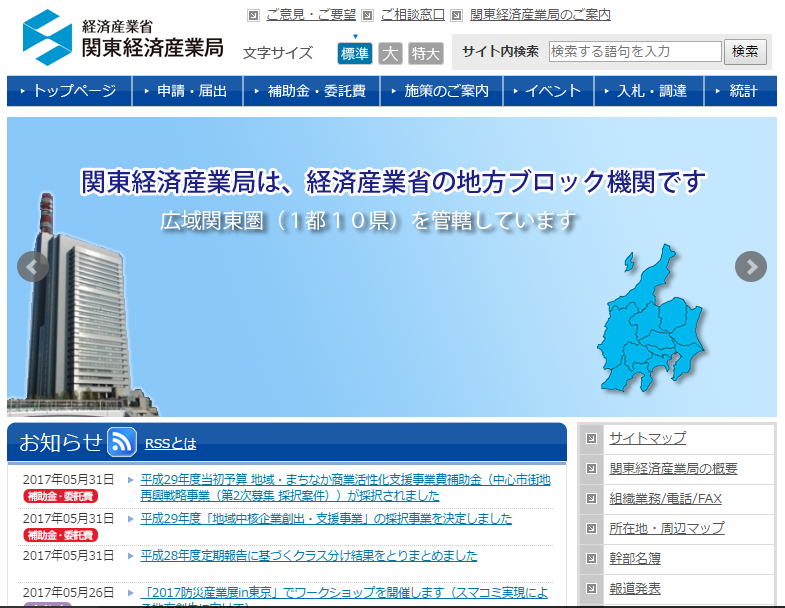Open トップページ menu
785x608 pixels.
click(69, 91)
